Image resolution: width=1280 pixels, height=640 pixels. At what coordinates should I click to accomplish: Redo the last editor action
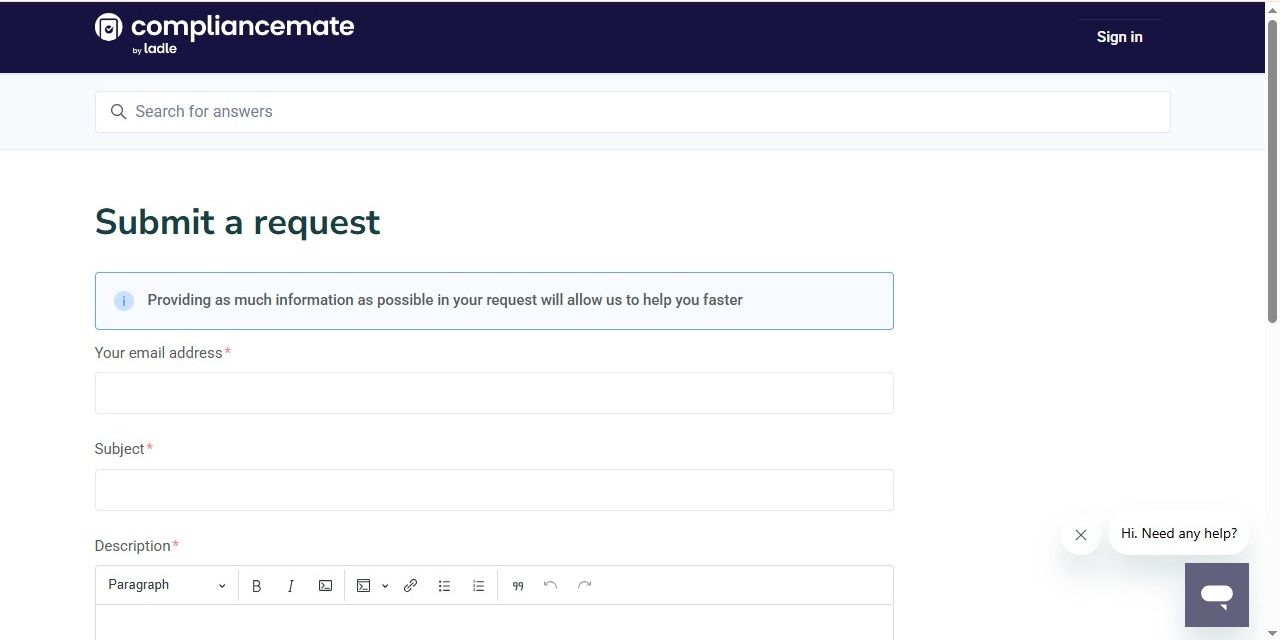[x=584, y=585]
